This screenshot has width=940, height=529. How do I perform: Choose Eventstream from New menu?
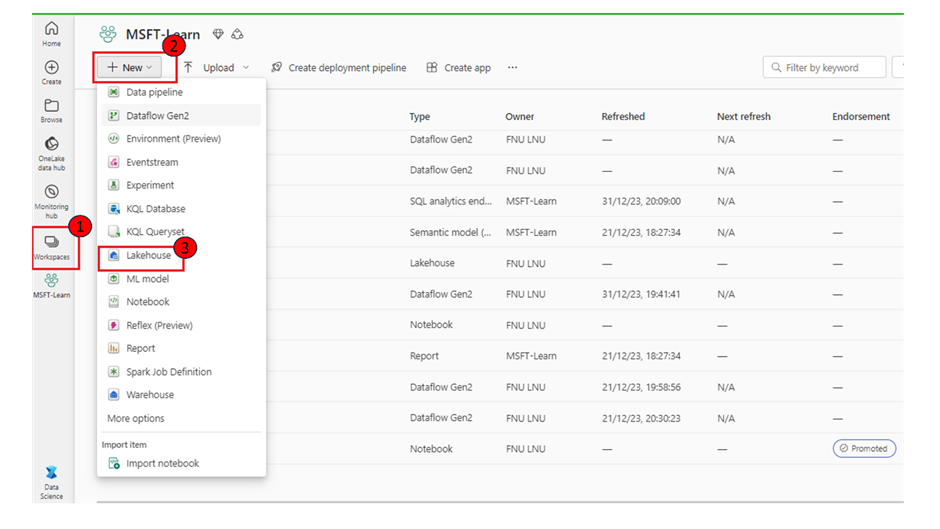point(181,162)
